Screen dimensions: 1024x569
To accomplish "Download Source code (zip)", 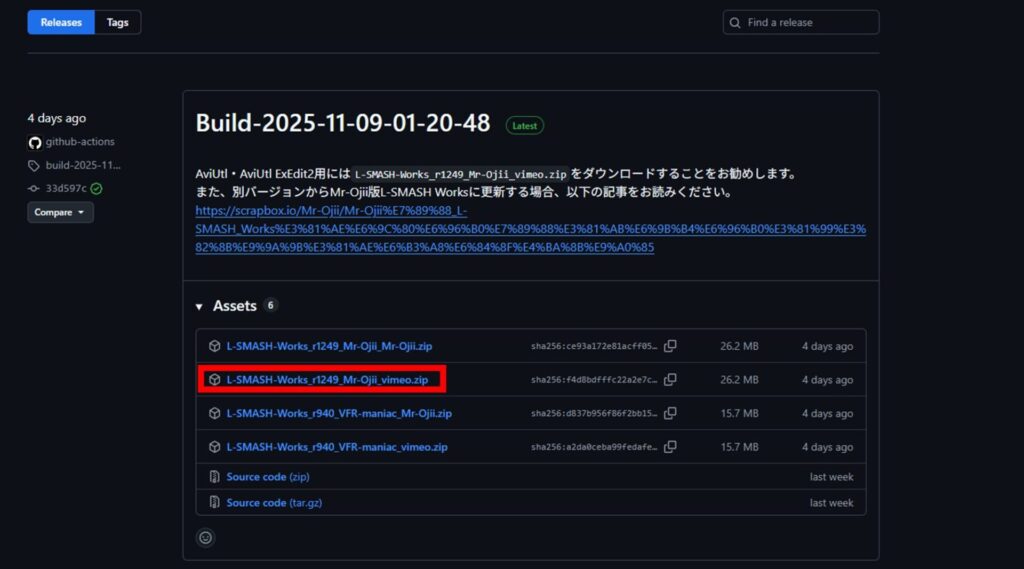I will click(x=268, y=477).
